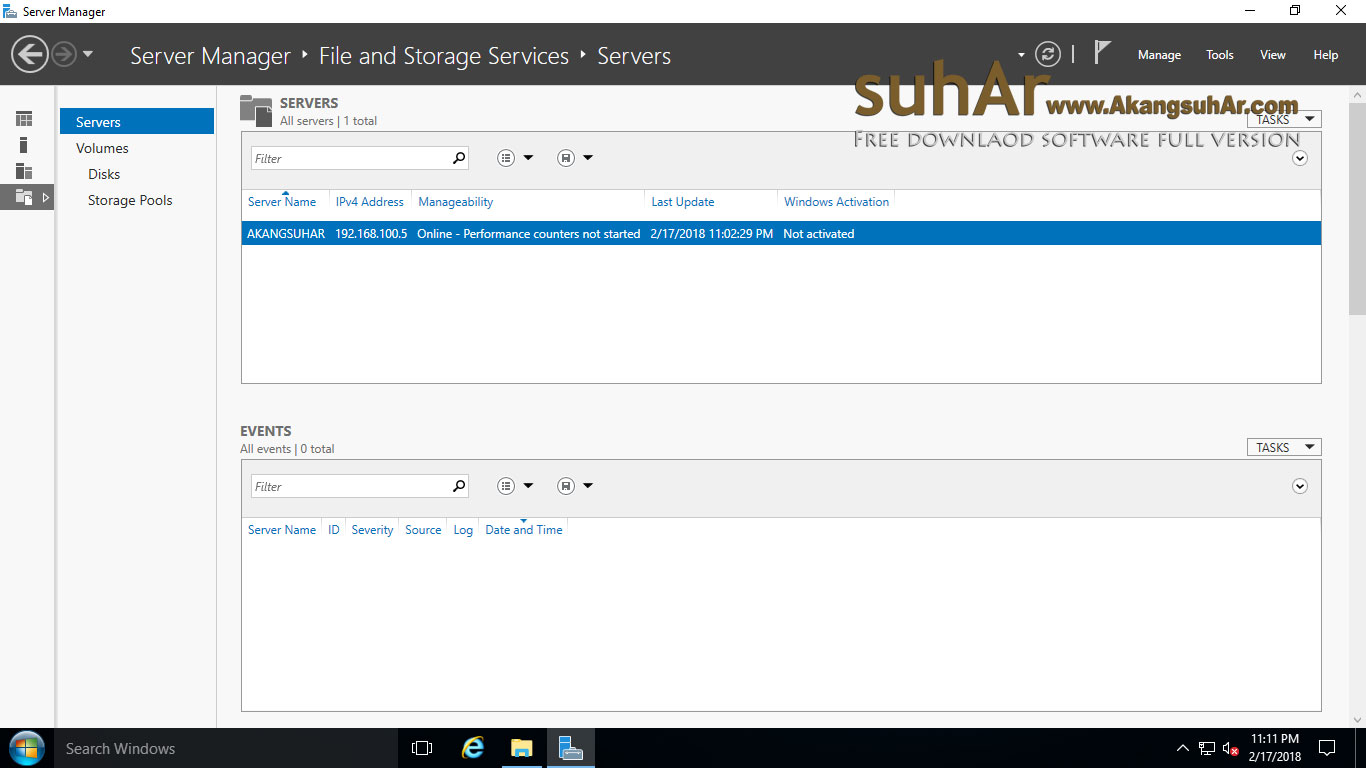1366x768 pixels.
Task: Expand the Servers filter options chevron
Action: (1300, 158)
